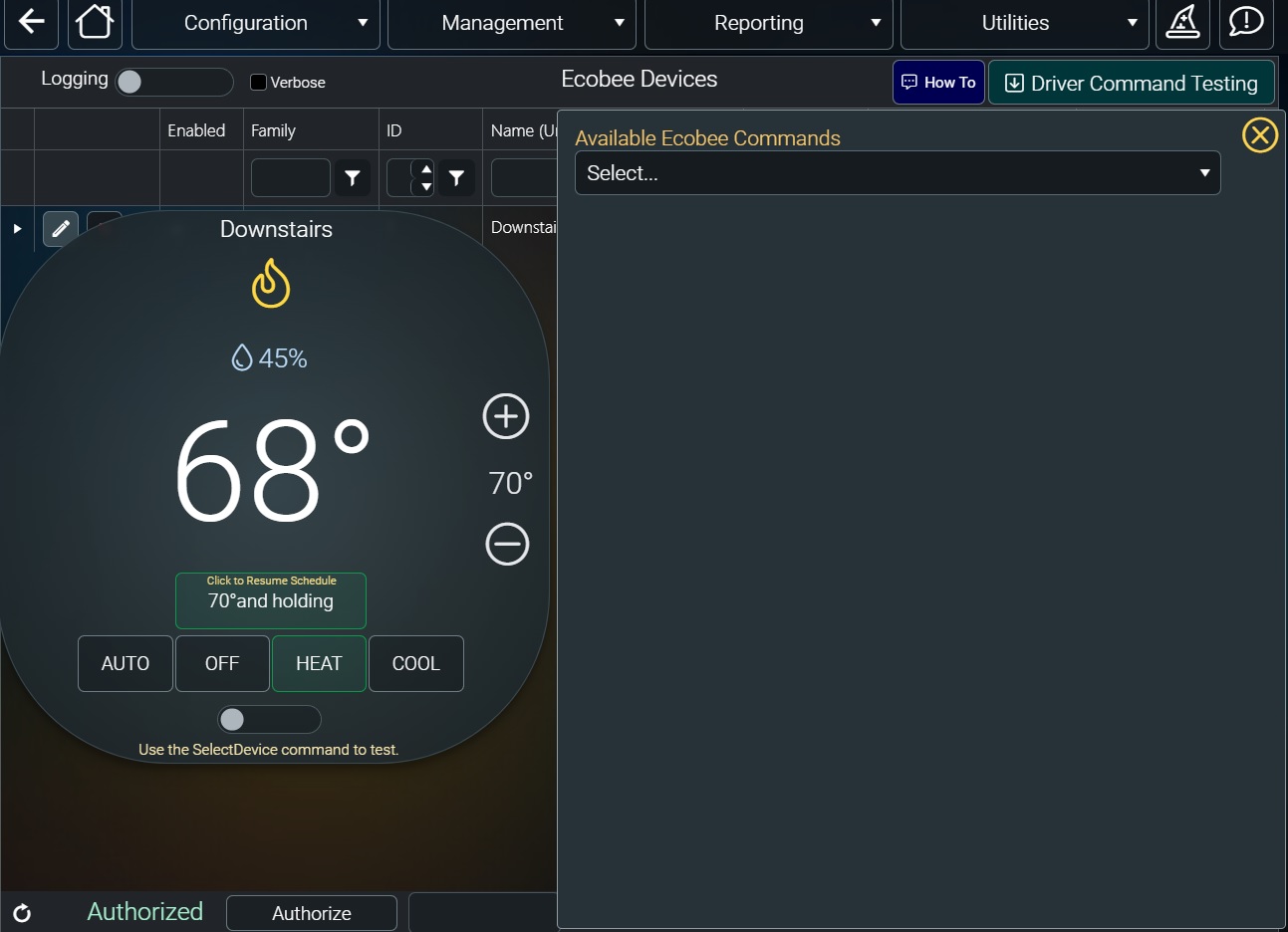Launch the wizard hat icon
The width and height of the screenshot is (1288, 932).
pyautogui.click(x=1182, y=22)
